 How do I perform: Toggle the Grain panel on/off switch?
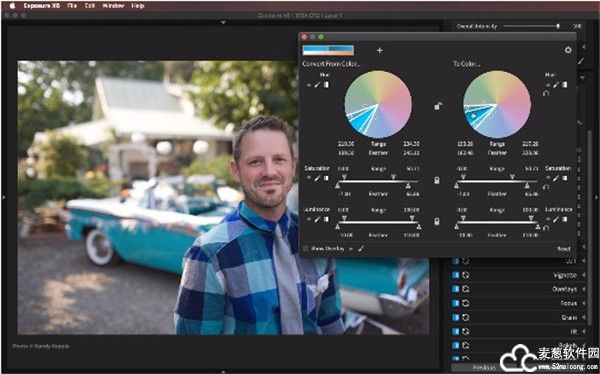pos(455,317)
